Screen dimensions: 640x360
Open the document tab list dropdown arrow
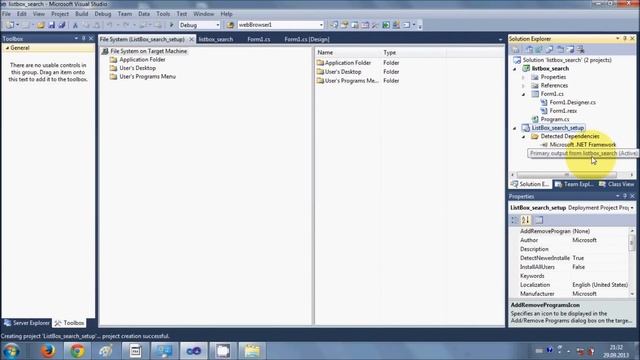coord(500,40)
